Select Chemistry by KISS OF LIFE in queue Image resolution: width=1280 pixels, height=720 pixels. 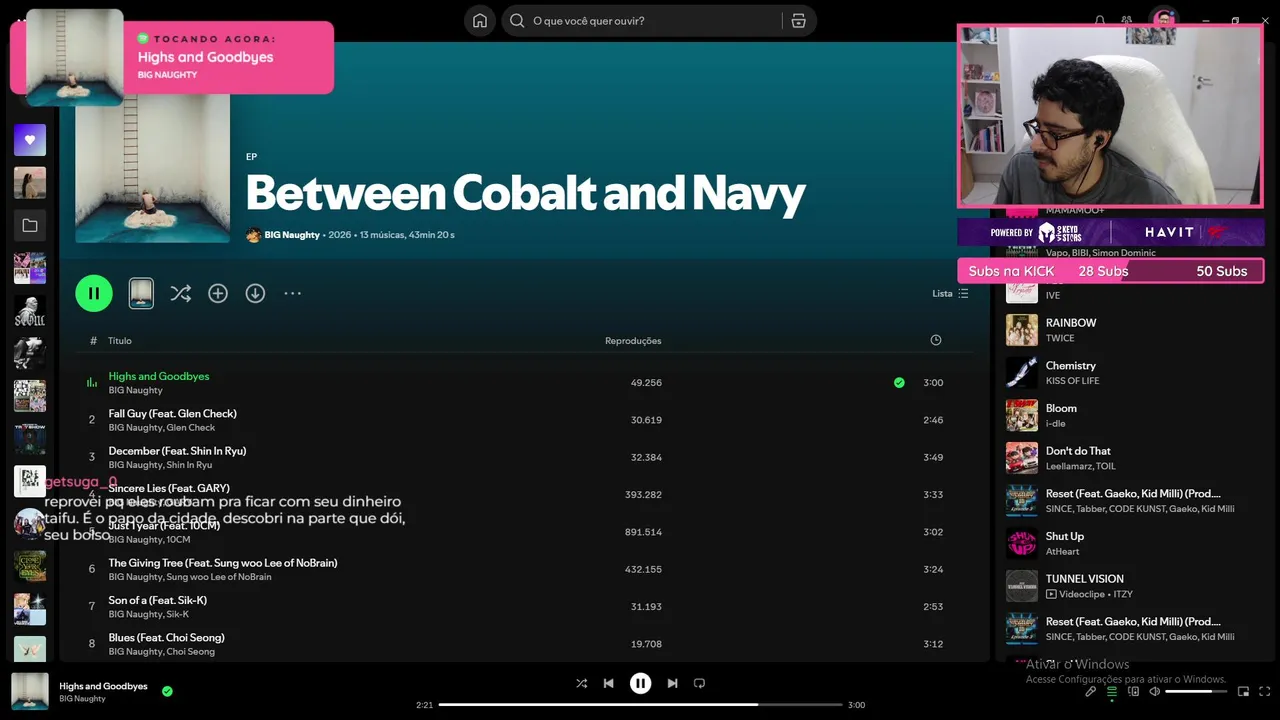[x=1071, y=366]
